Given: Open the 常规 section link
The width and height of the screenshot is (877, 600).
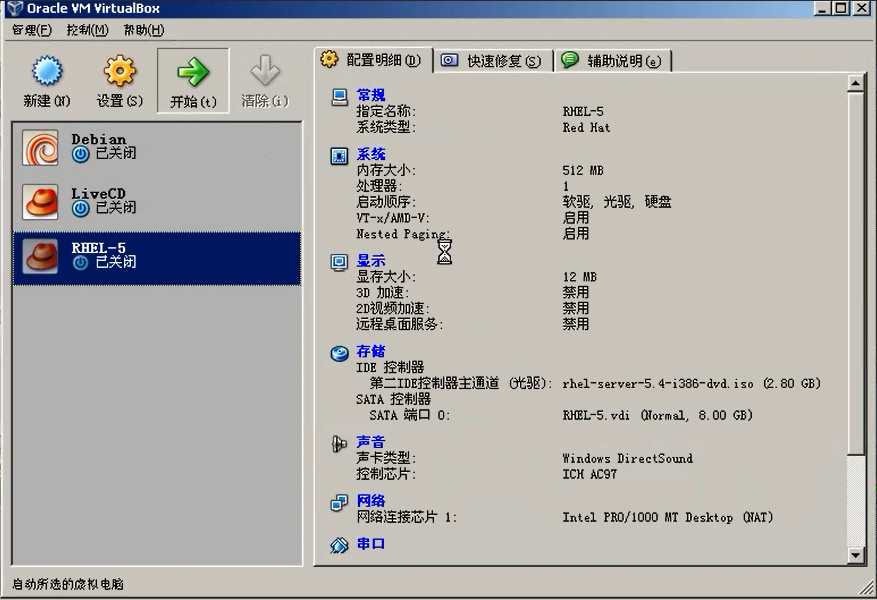Looking at the screenshot, I should (x=371, y=95).
